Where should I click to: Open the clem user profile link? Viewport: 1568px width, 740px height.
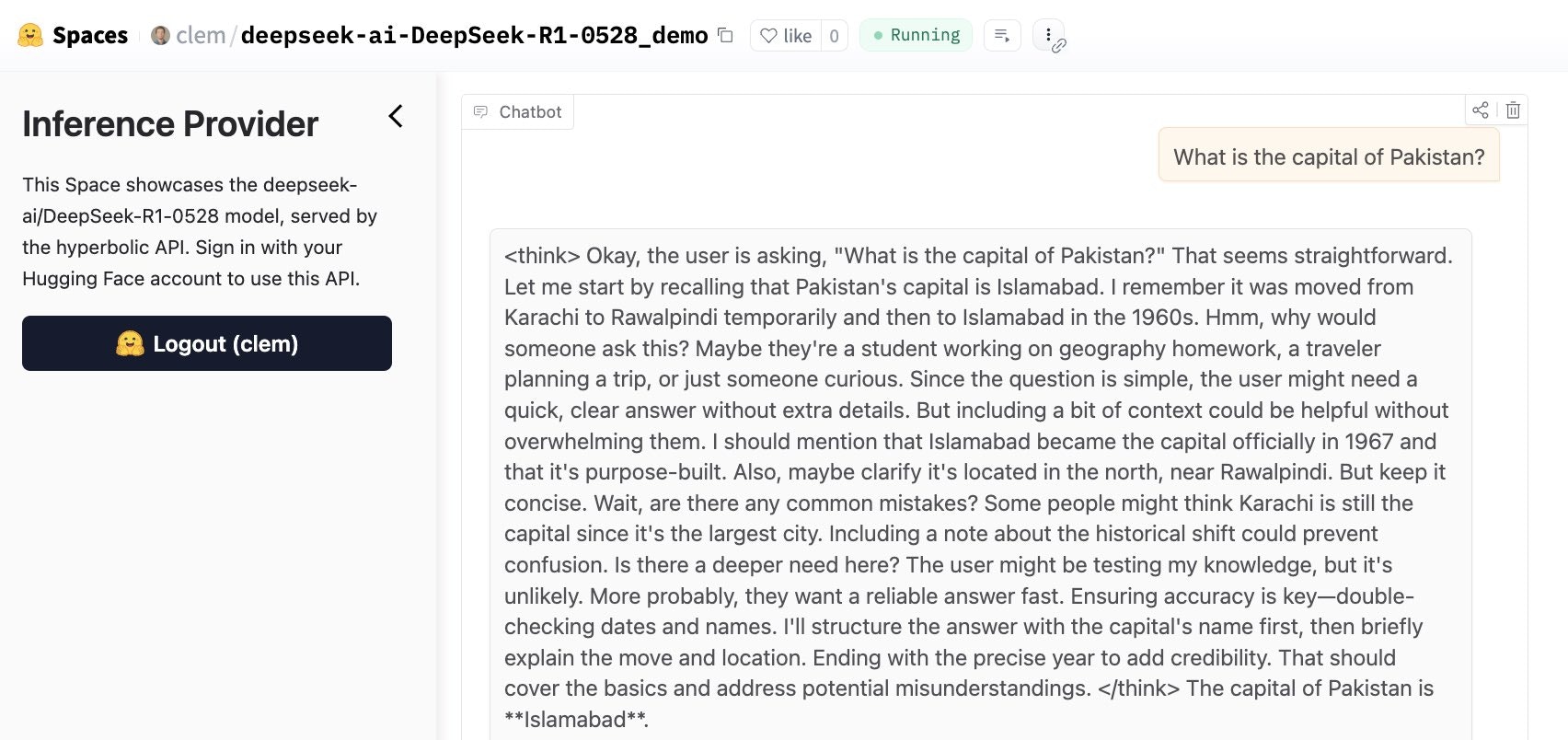(201, 36)
